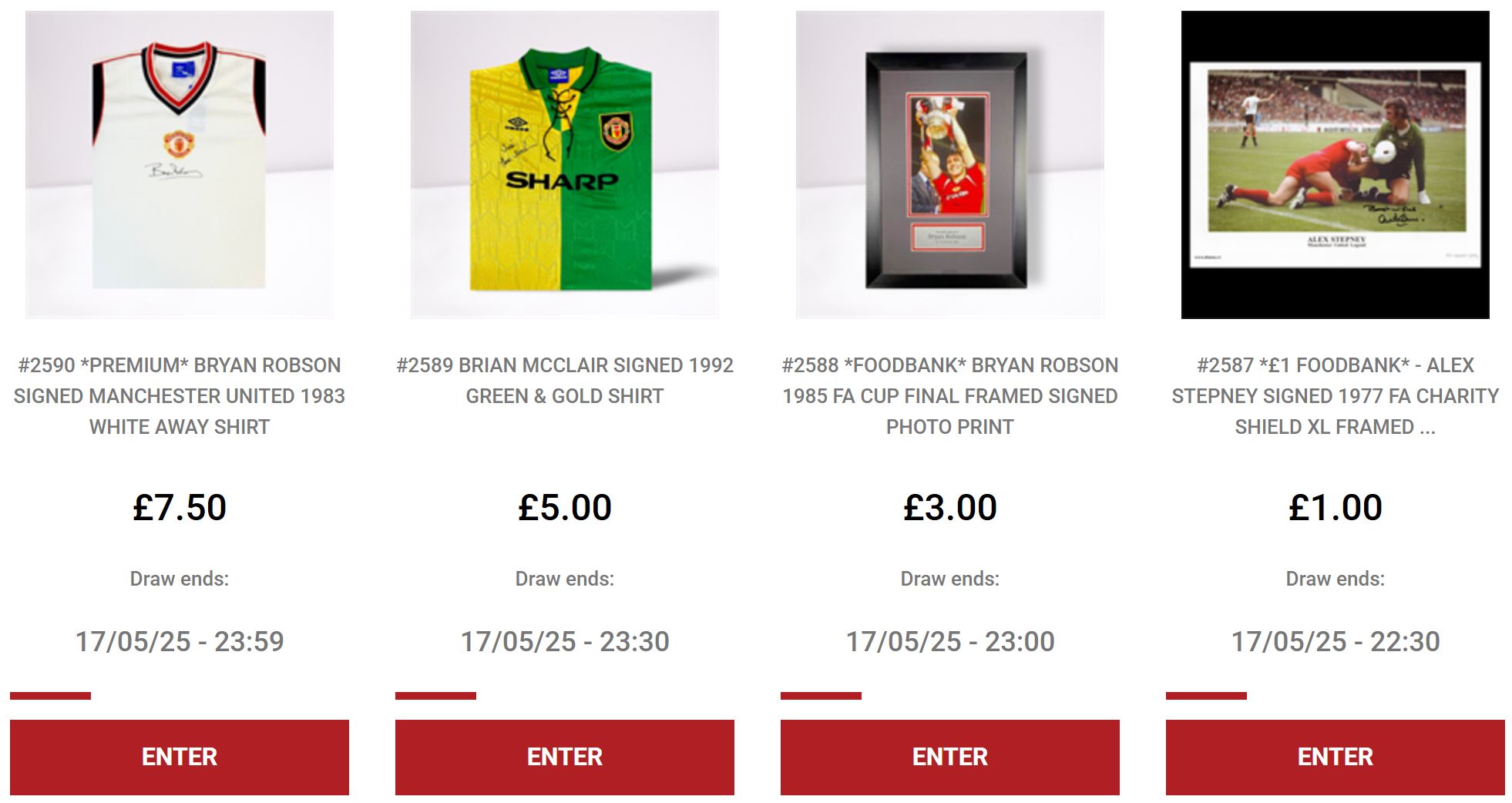
Task: Open the Brian McClair green and gold shirt image
Action: (x=564, y=164)
